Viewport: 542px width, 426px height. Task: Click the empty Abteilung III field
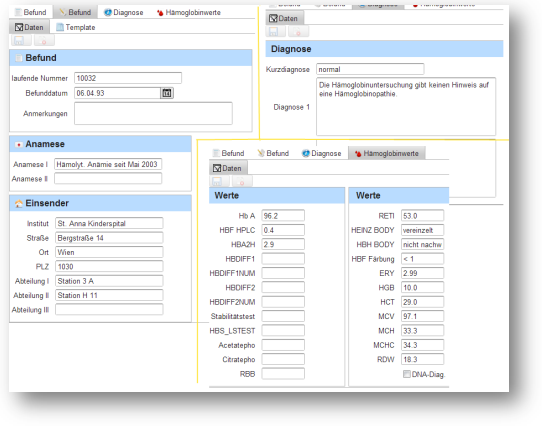pos(109,309)
